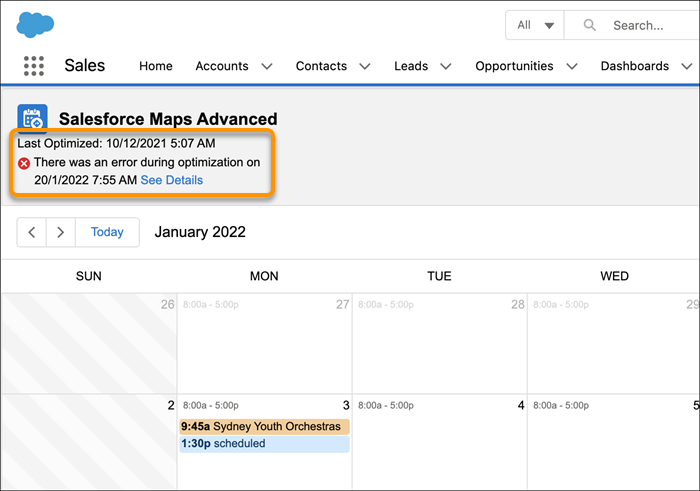Go to previous month arrow
This screenshot has width=700, height=491.
tap(32, 232)
